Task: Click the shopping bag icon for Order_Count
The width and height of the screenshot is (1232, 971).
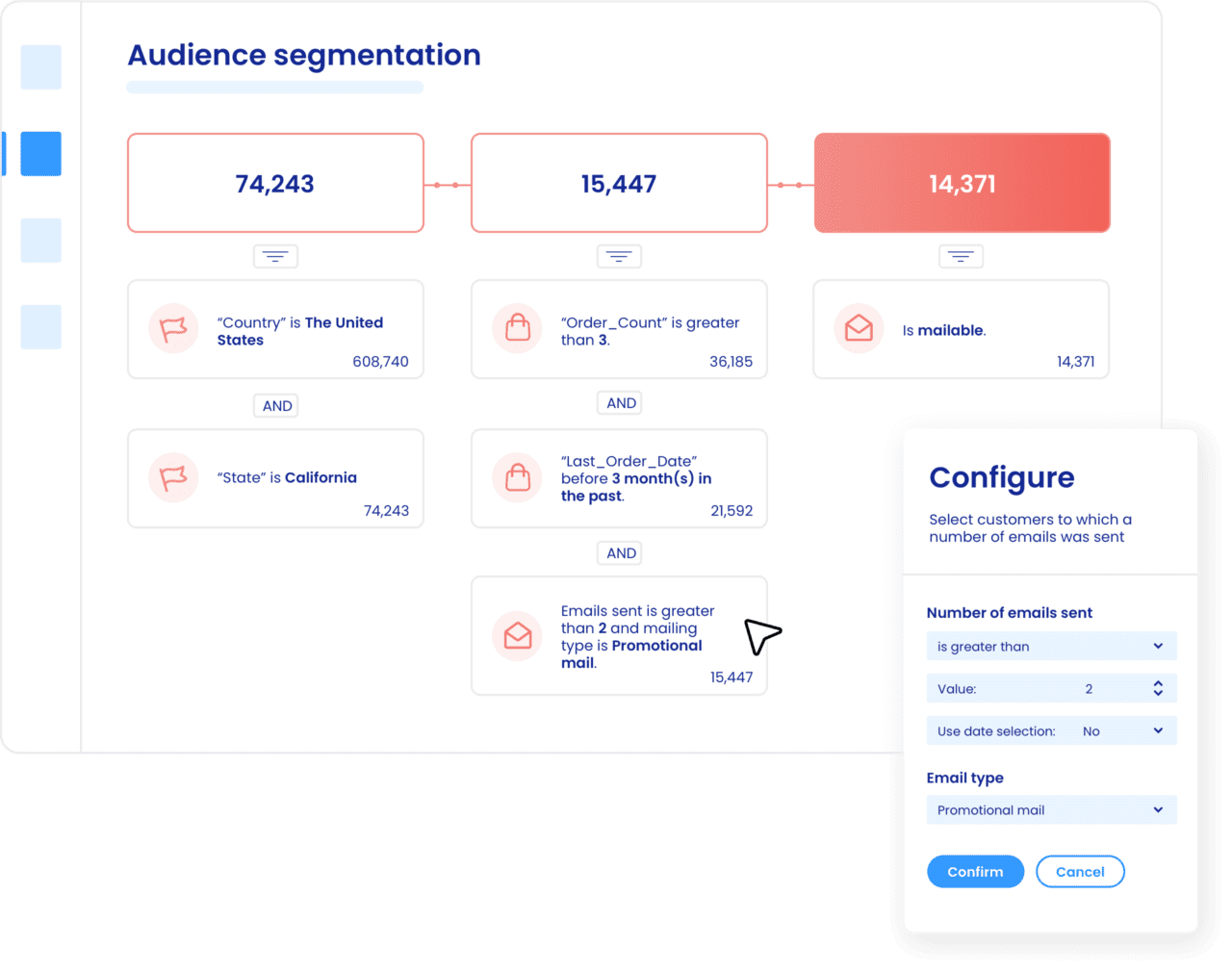Action: (518, 328)
